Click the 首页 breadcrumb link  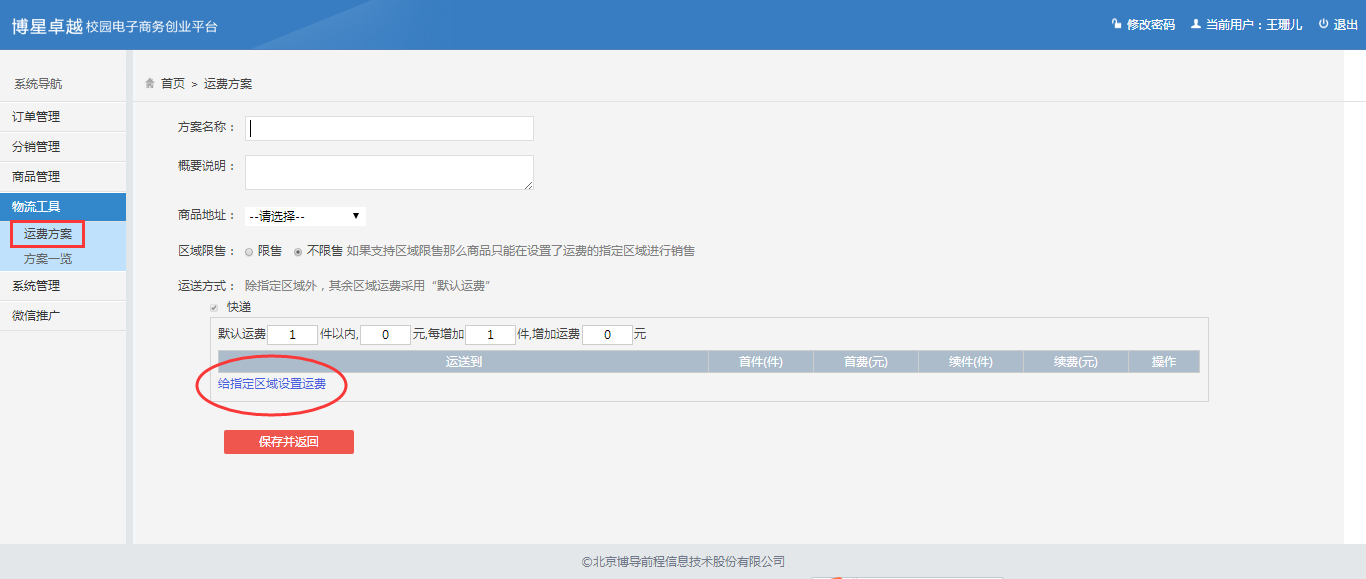click(x=173, y=84)
